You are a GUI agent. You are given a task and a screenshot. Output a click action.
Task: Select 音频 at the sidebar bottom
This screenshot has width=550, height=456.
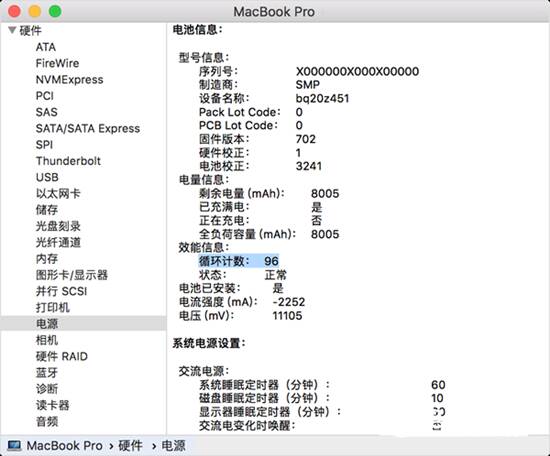coord(47,421)
